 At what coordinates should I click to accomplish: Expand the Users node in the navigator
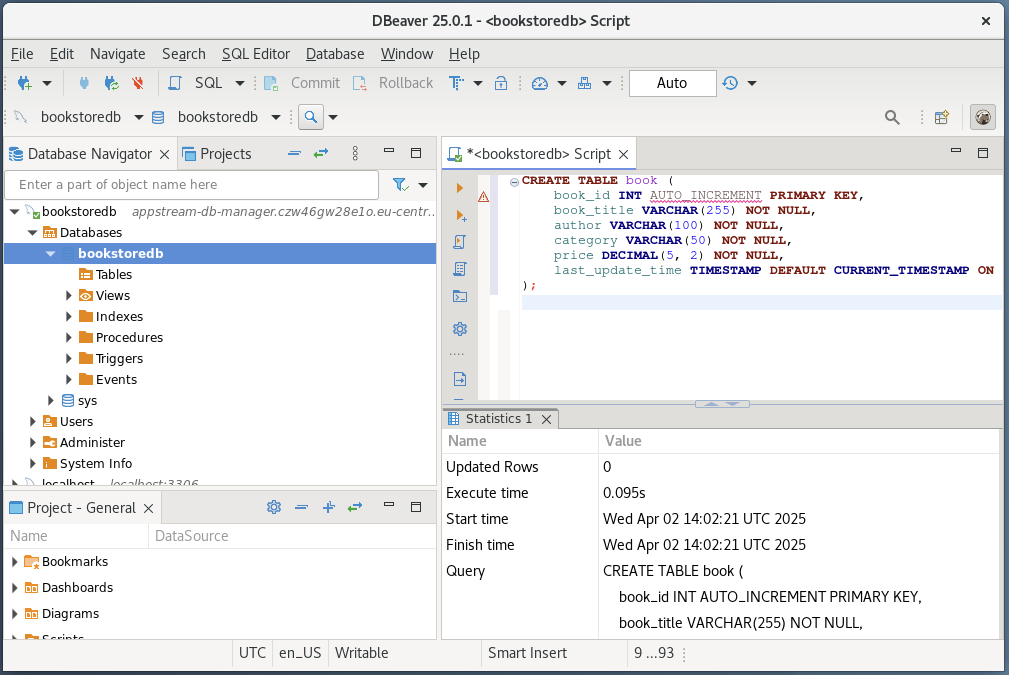point(32,421)
